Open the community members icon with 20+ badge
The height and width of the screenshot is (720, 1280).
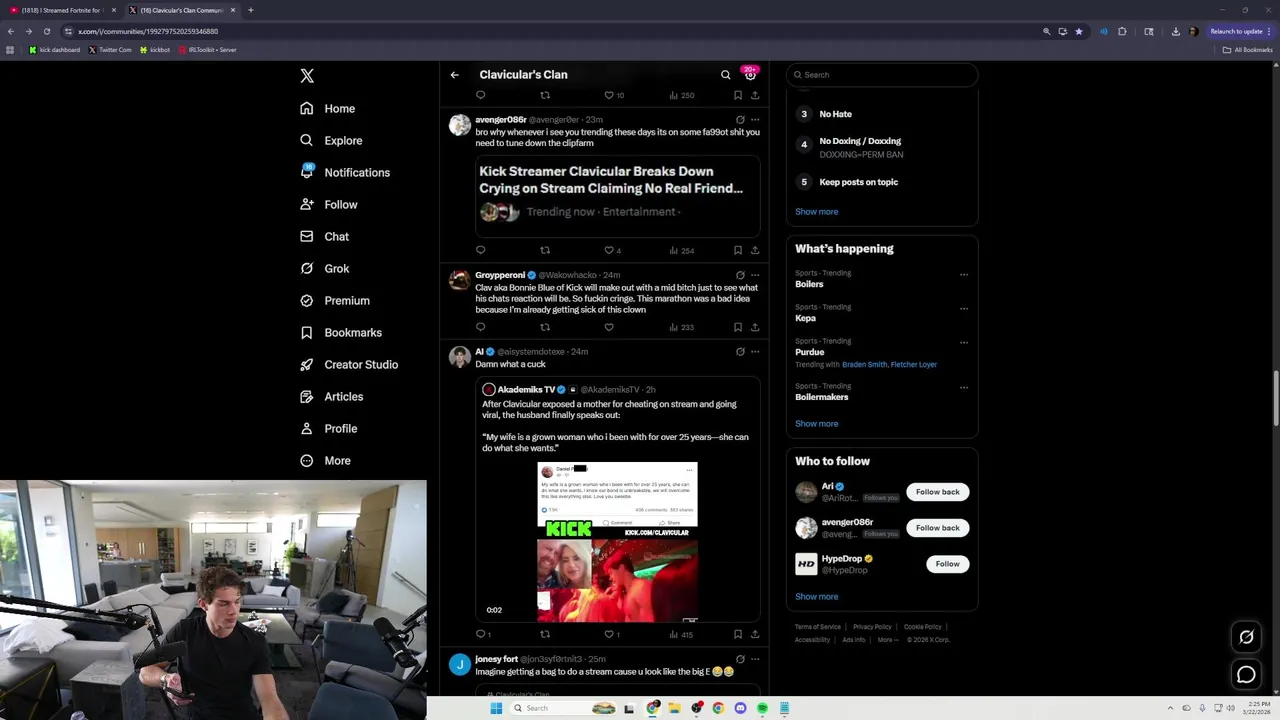coord(750,74)
